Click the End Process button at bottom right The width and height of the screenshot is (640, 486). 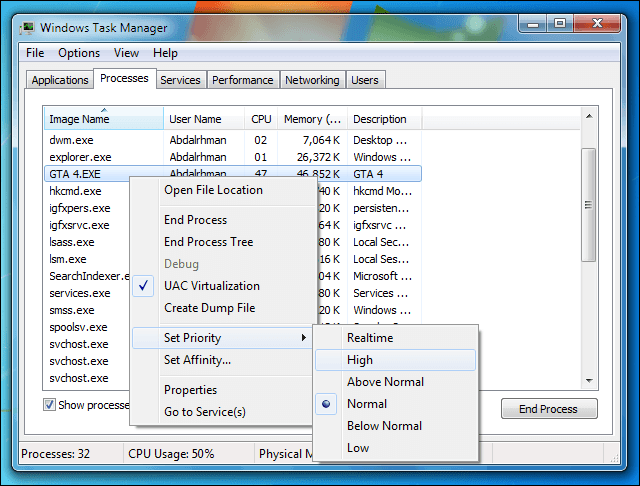point(549,409)
